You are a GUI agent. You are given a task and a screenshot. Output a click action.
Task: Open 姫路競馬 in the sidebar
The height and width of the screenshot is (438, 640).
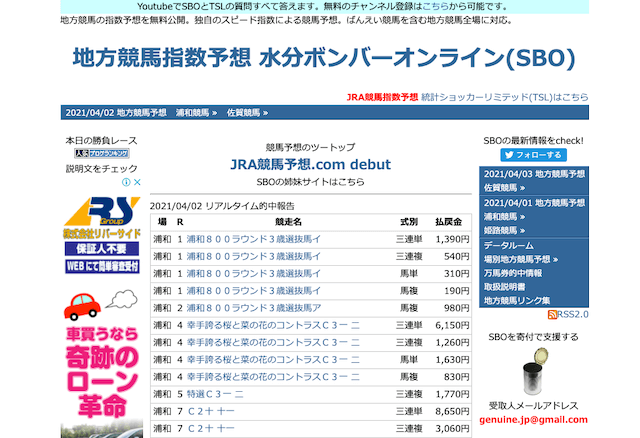[x=504, y=231]
